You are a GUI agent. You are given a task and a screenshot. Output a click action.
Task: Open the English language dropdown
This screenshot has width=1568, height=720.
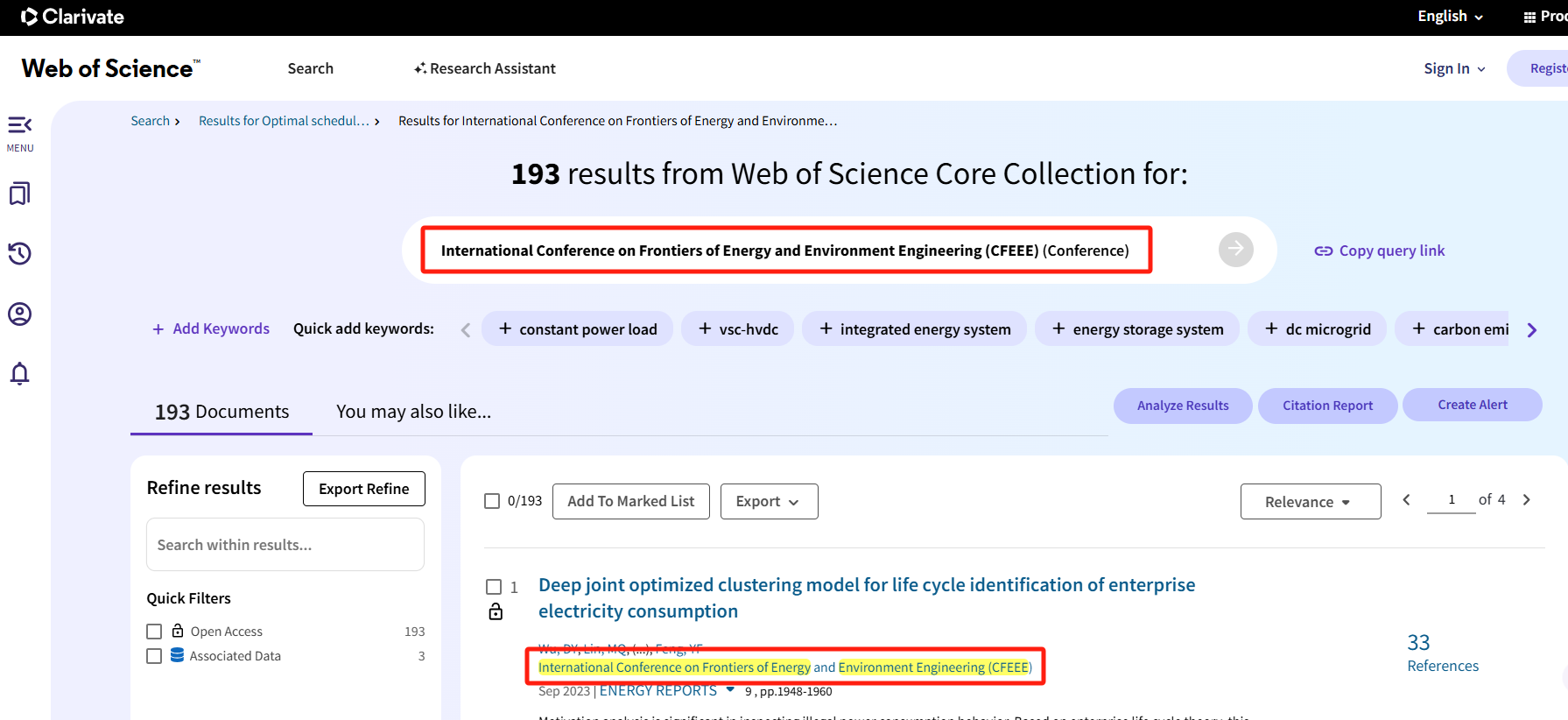tap(1450, 17)
